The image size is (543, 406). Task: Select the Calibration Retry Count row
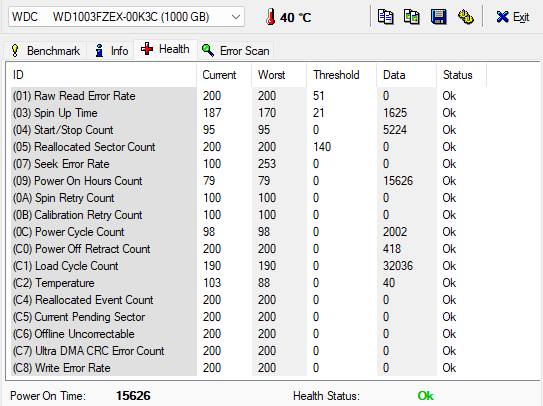click(249, 215)
